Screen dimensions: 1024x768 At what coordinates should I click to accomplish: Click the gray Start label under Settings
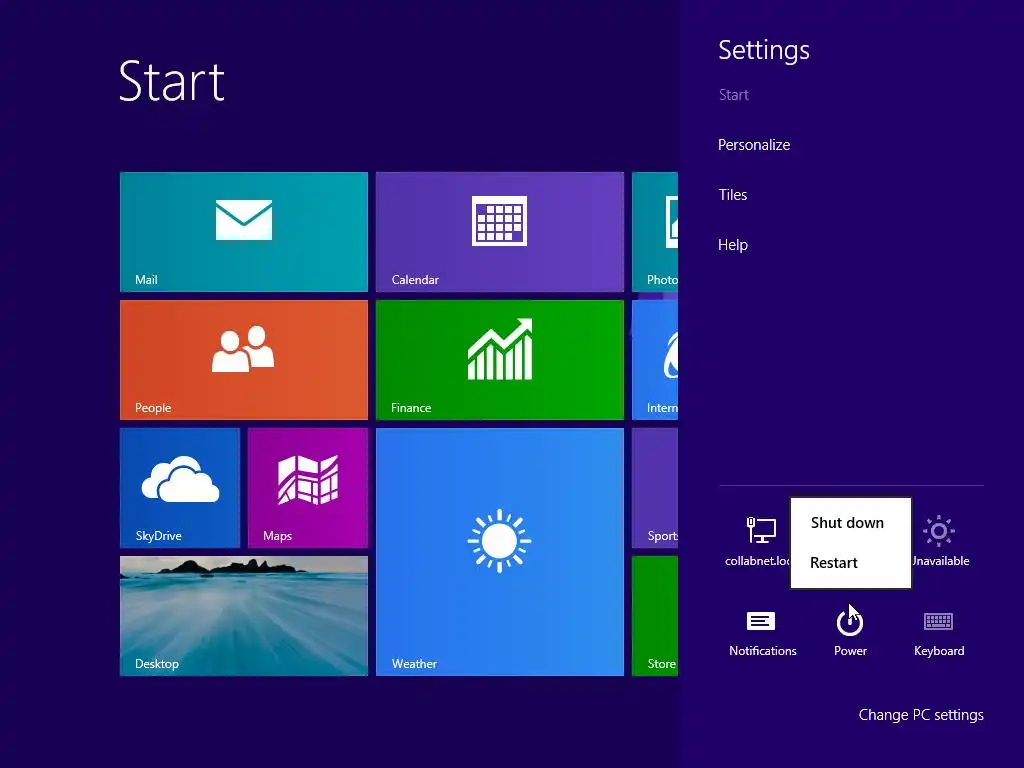coord(733,95)
